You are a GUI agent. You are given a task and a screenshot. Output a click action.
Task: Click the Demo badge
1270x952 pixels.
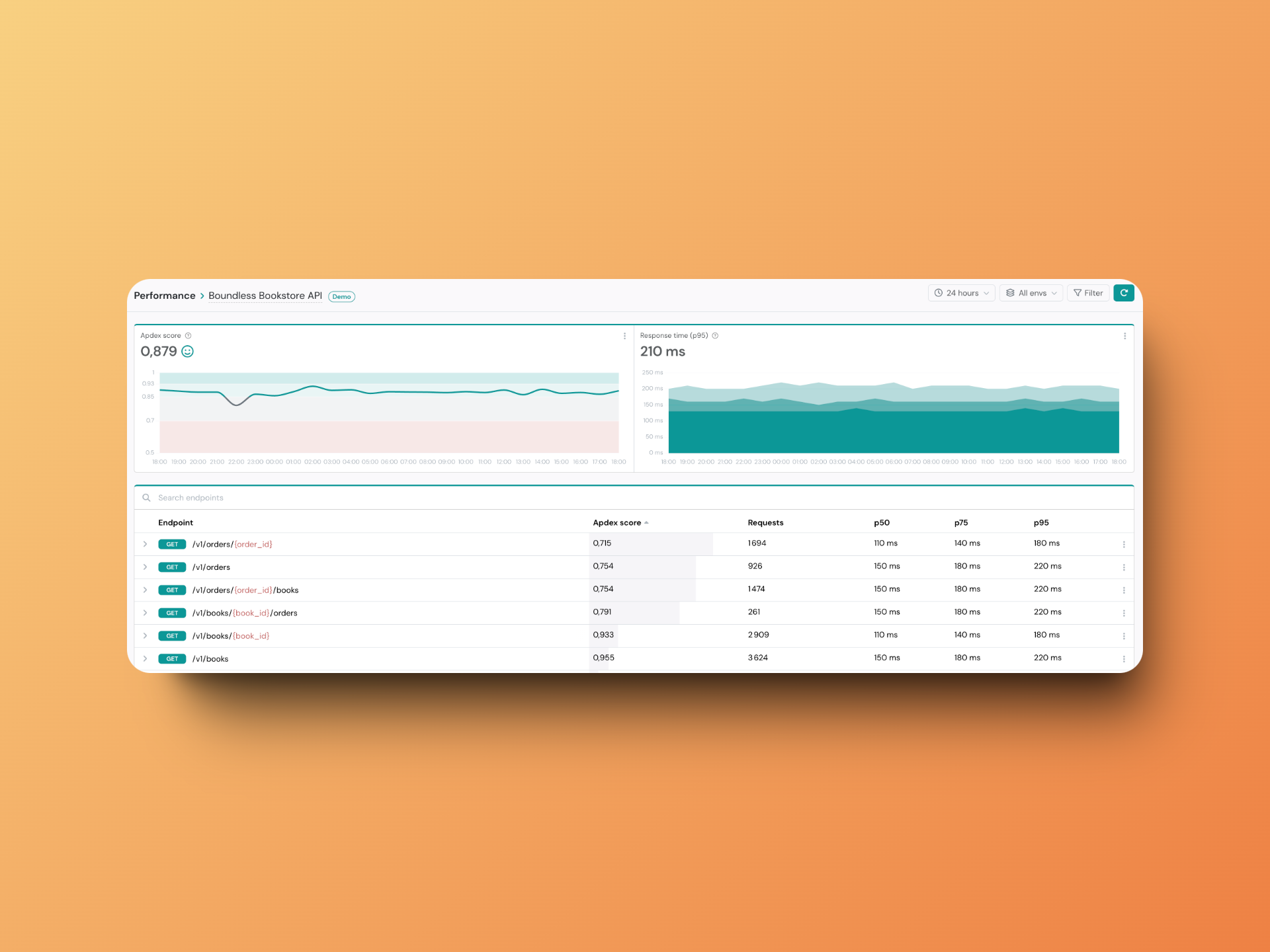(x=342, y=296)
